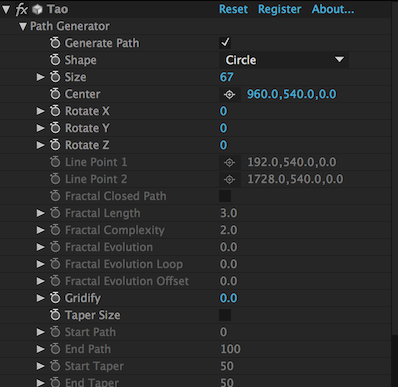Click the Register link
398x387 pixels.
(280, 9)
